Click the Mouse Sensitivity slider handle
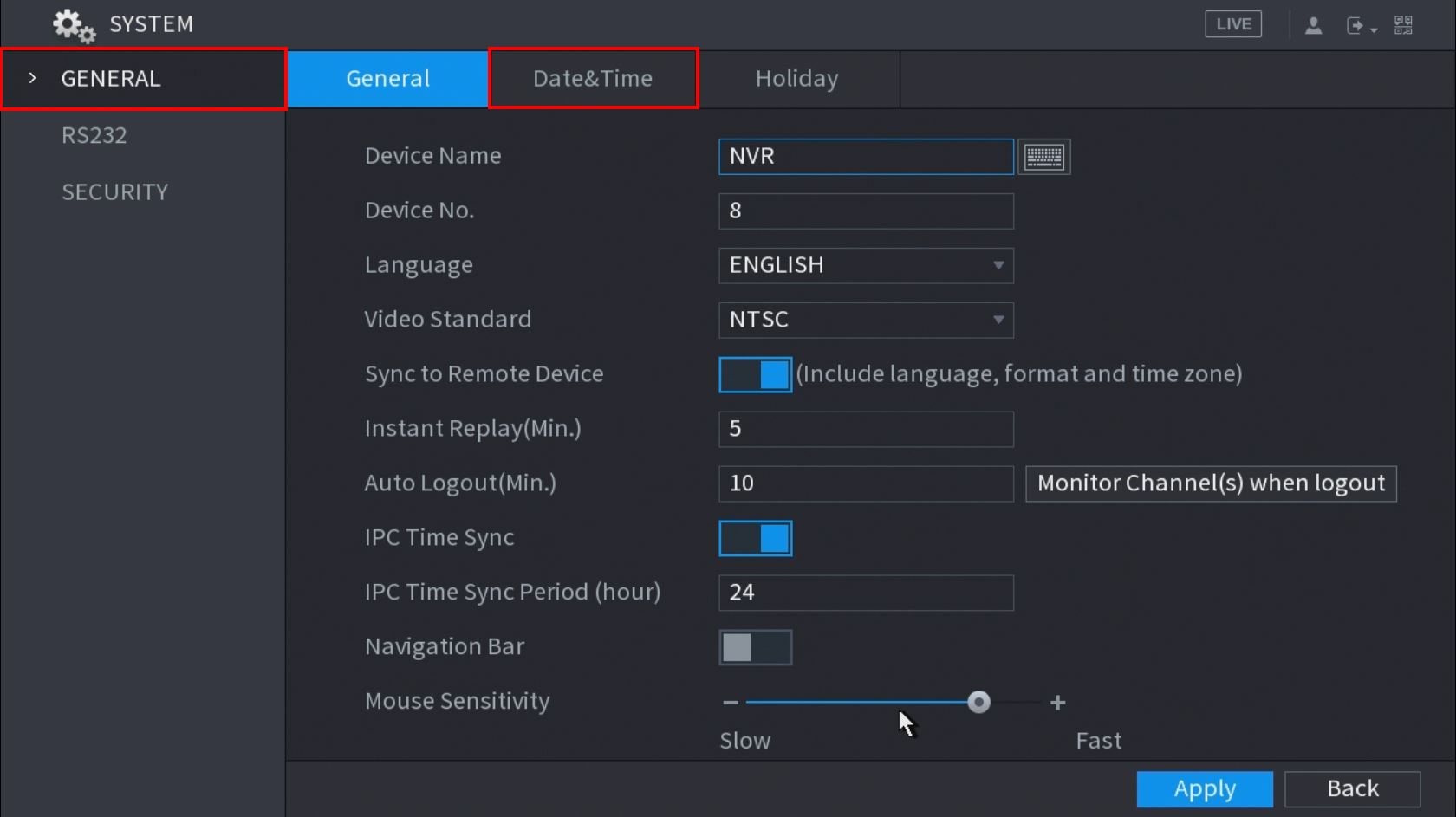Image resolution: width=1456 pixels, height=817 pixels. click(x=978, y=703)
